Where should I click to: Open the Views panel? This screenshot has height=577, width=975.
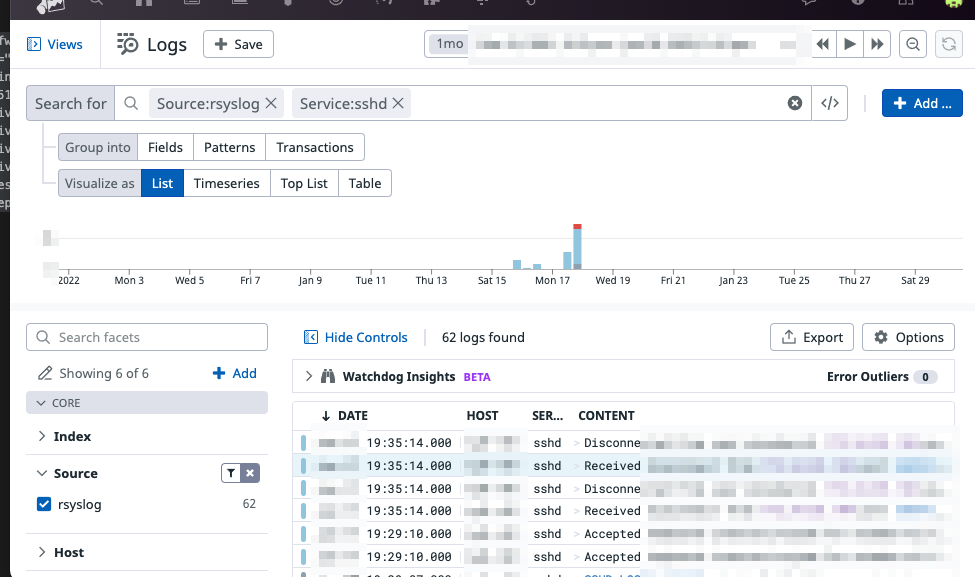(55, 44)
